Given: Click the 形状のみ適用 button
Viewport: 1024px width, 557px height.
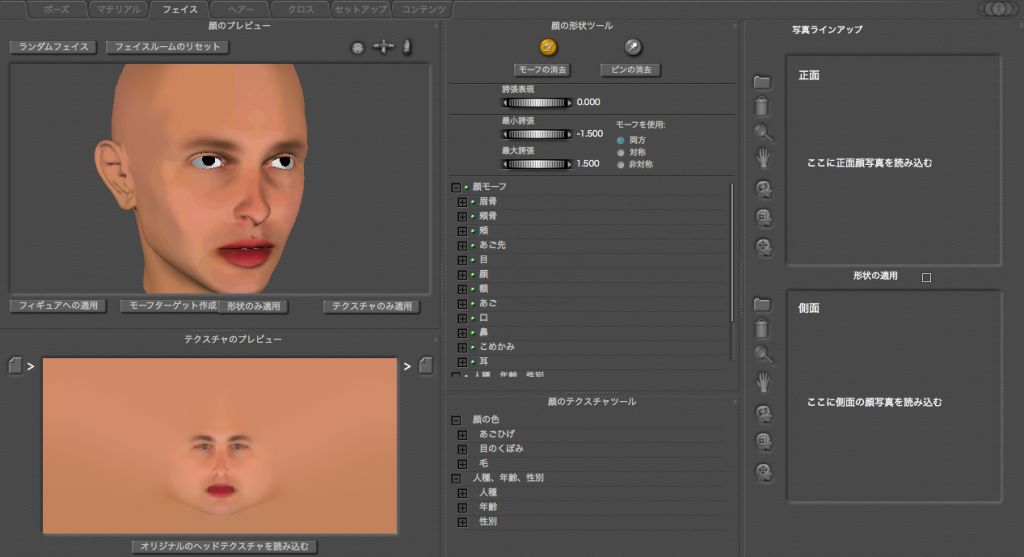Looking at the screenshot, I should click(x=253, y=306).
